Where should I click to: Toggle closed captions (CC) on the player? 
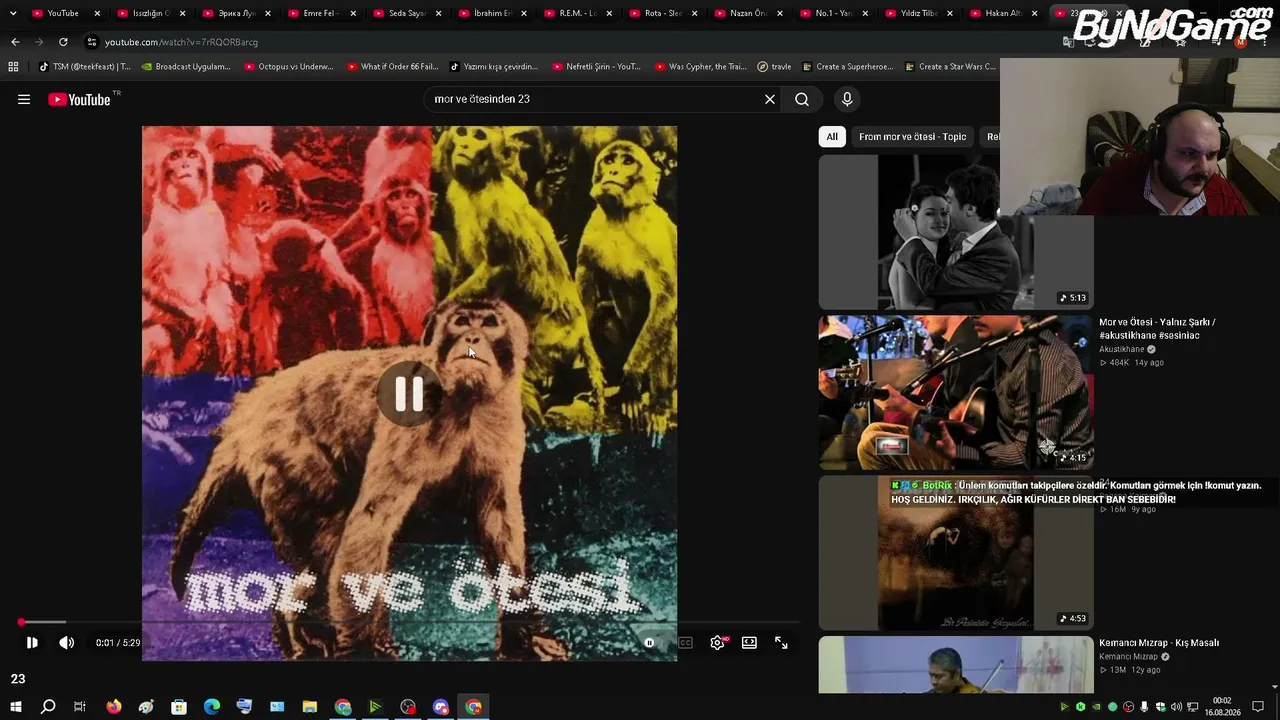tap(685, 643)
